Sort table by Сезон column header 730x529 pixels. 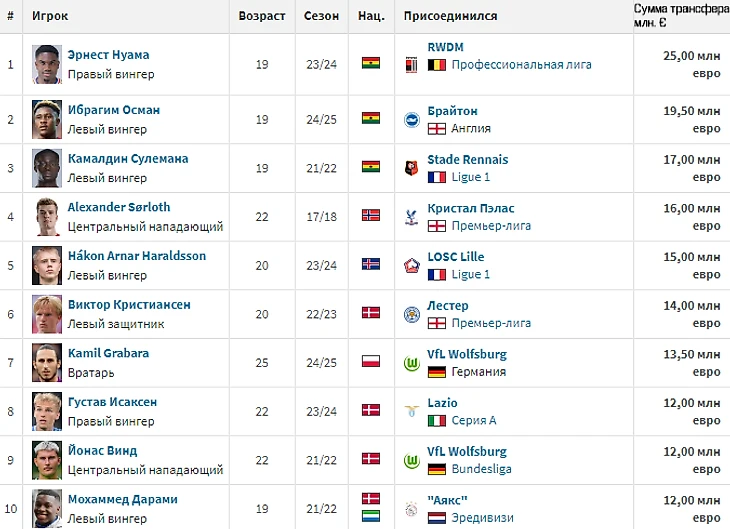322,16
